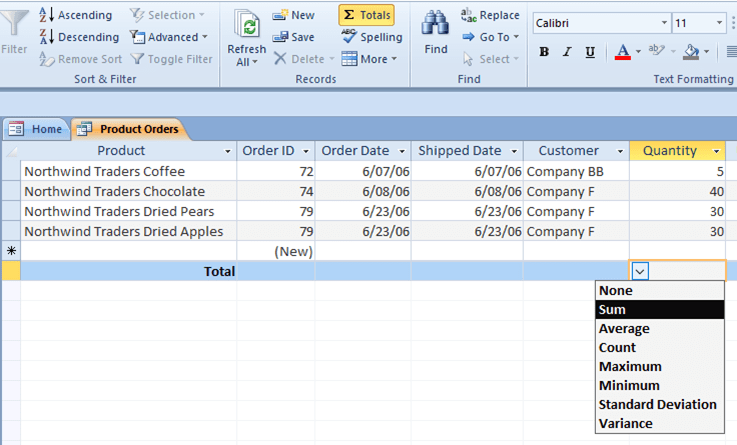Click Remove Sort
The width and height of the screenshot is (737, 445).
(x=80, y=59)
